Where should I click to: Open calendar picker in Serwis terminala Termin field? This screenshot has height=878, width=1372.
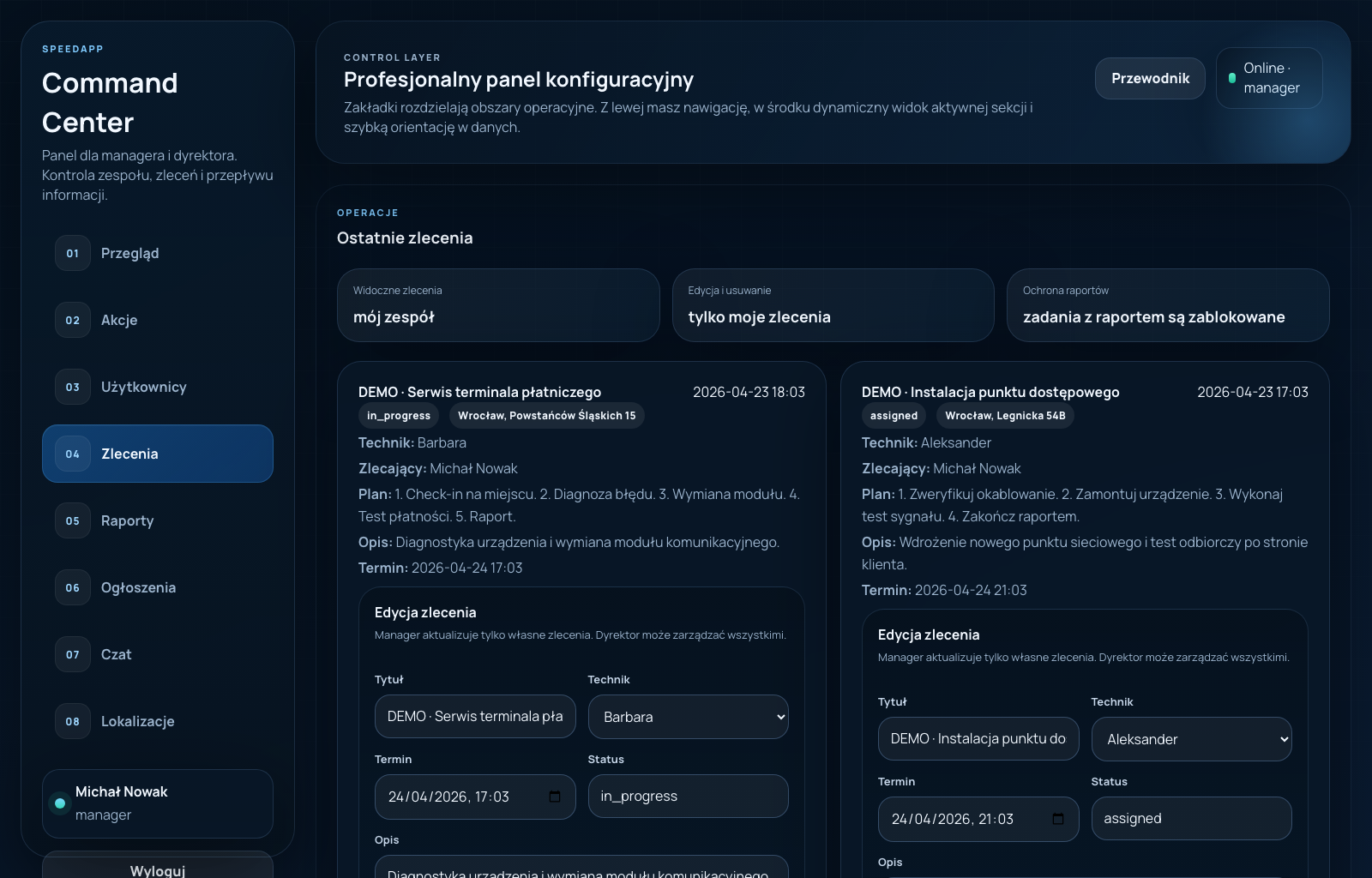(x=554, y=797)
